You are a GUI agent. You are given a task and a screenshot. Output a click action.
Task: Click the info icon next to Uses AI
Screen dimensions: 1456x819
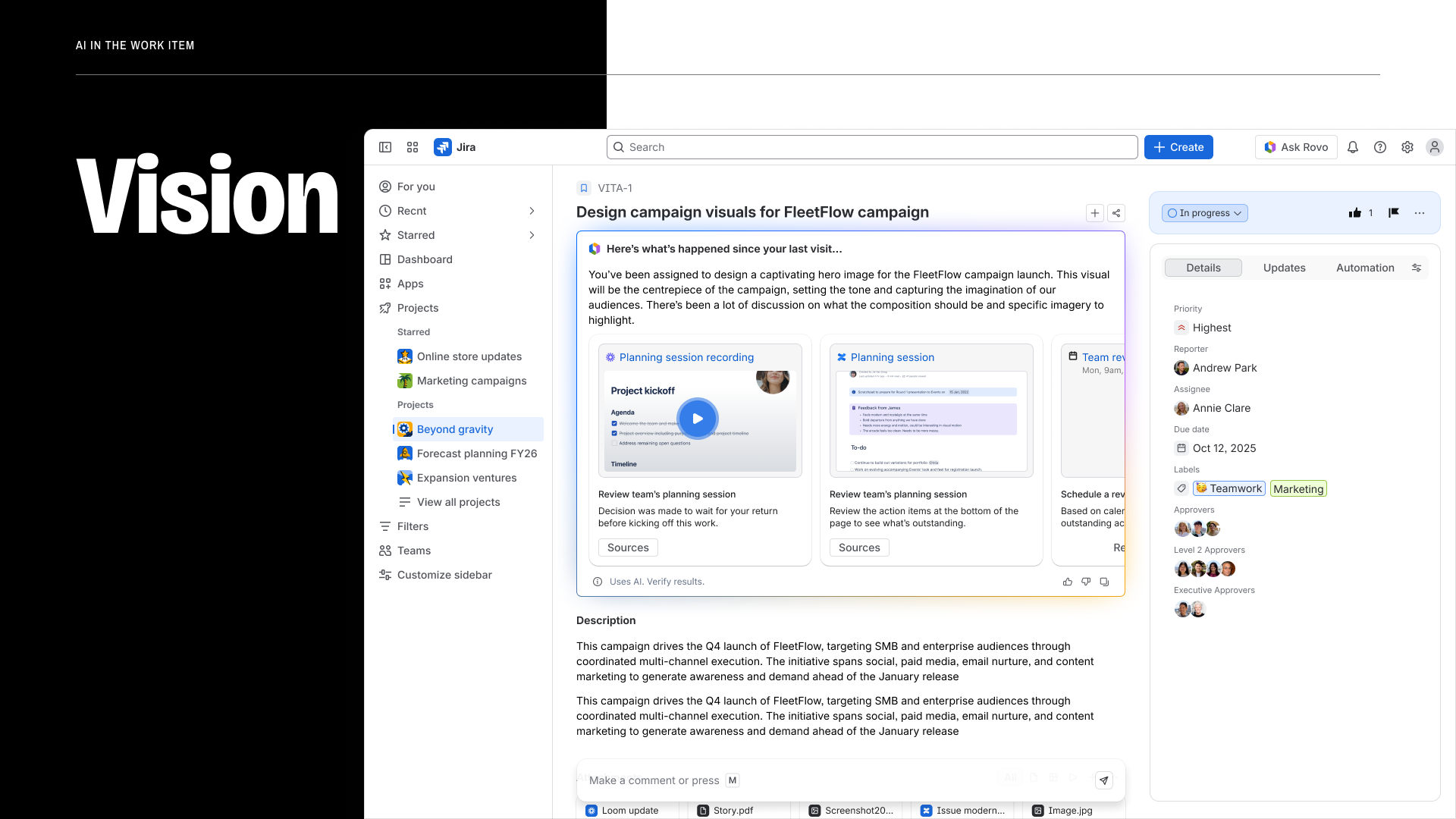(x=598, y=582)
